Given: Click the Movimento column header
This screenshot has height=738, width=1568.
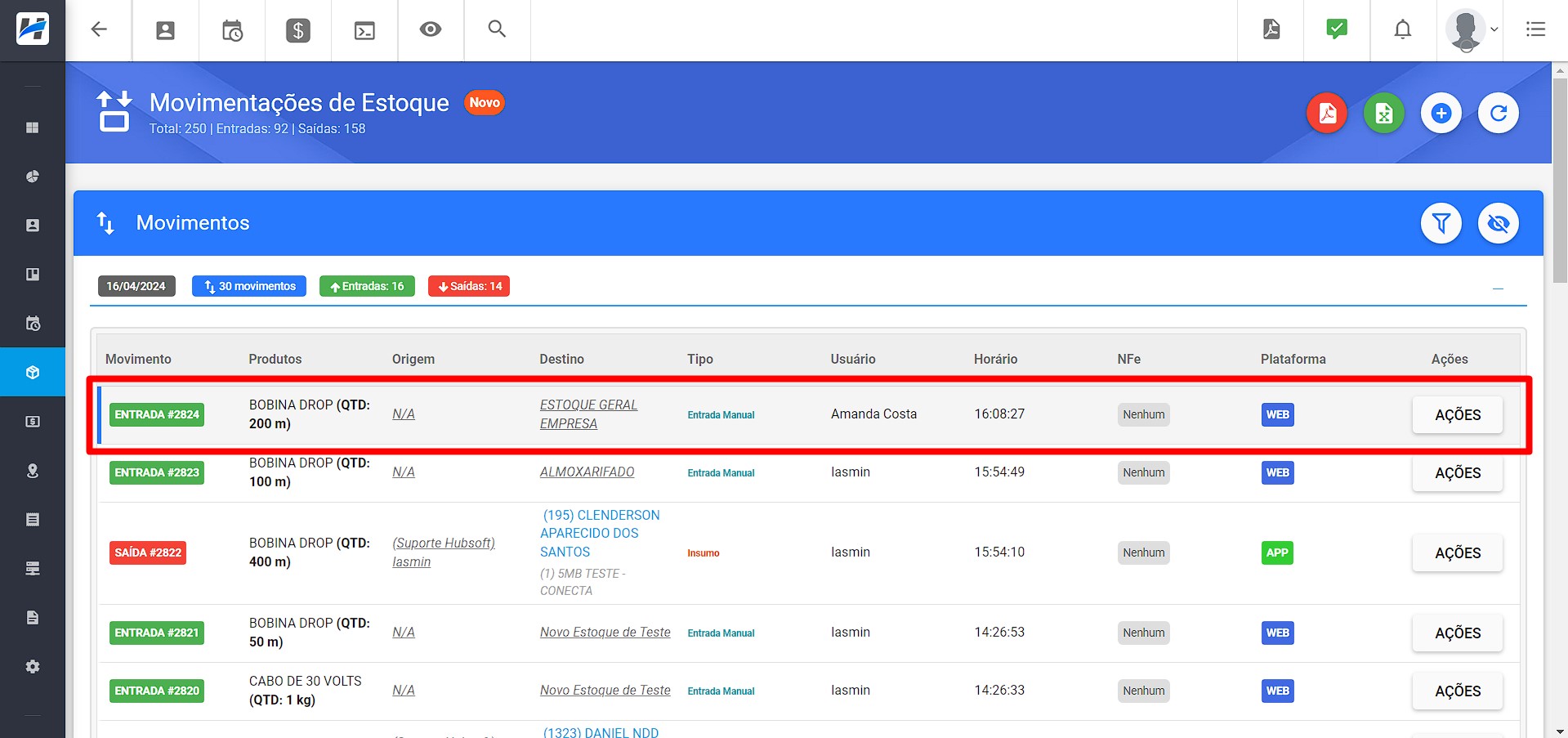Looking at the screenshot, I should tap(138, 360).
